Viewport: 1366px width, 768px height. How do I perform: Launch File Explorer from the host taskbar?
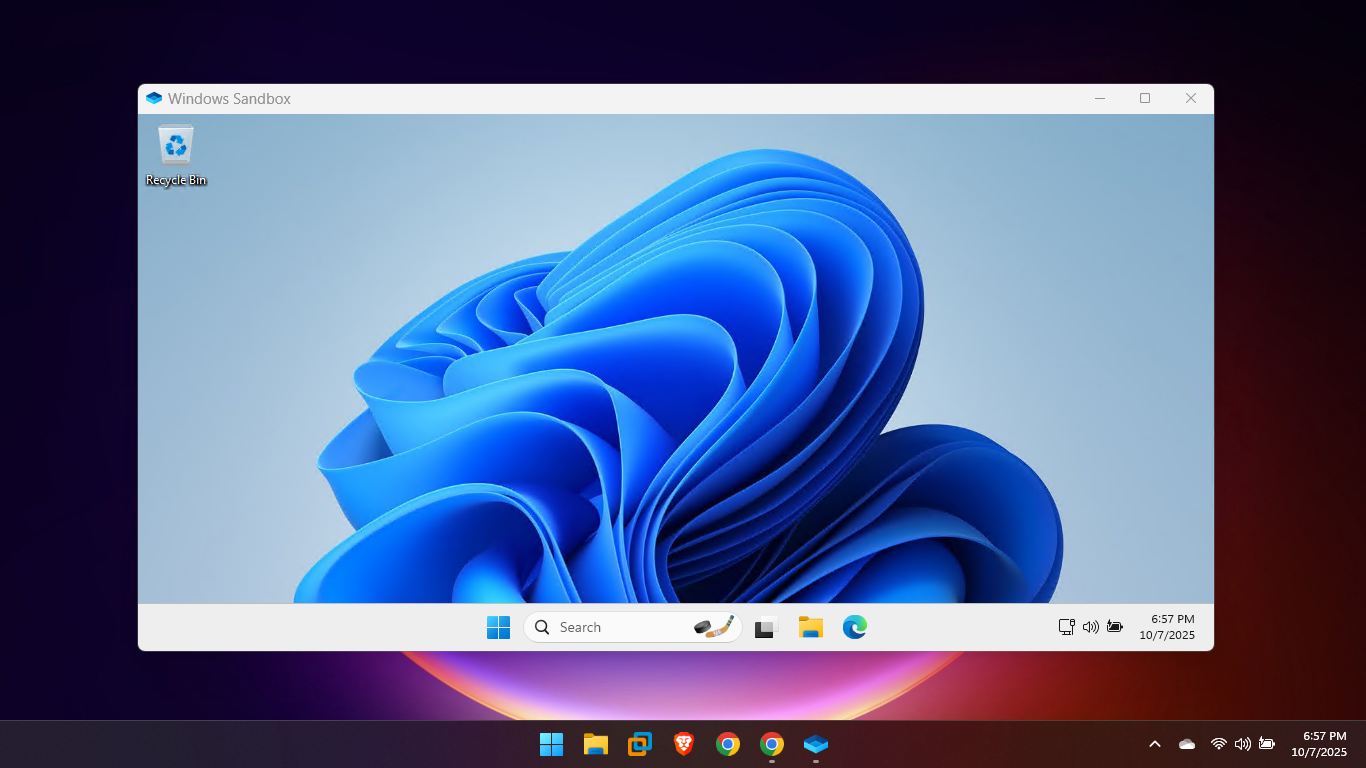point(596,744)
